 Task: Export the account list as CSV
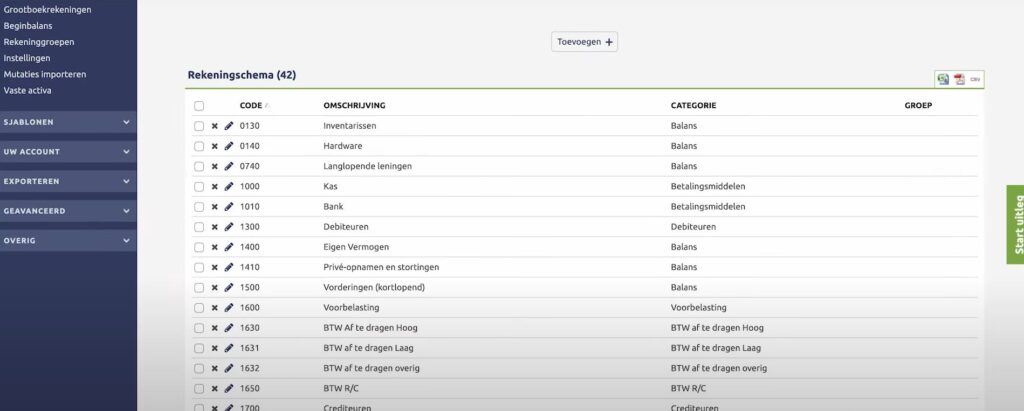(x=975, y=79)
